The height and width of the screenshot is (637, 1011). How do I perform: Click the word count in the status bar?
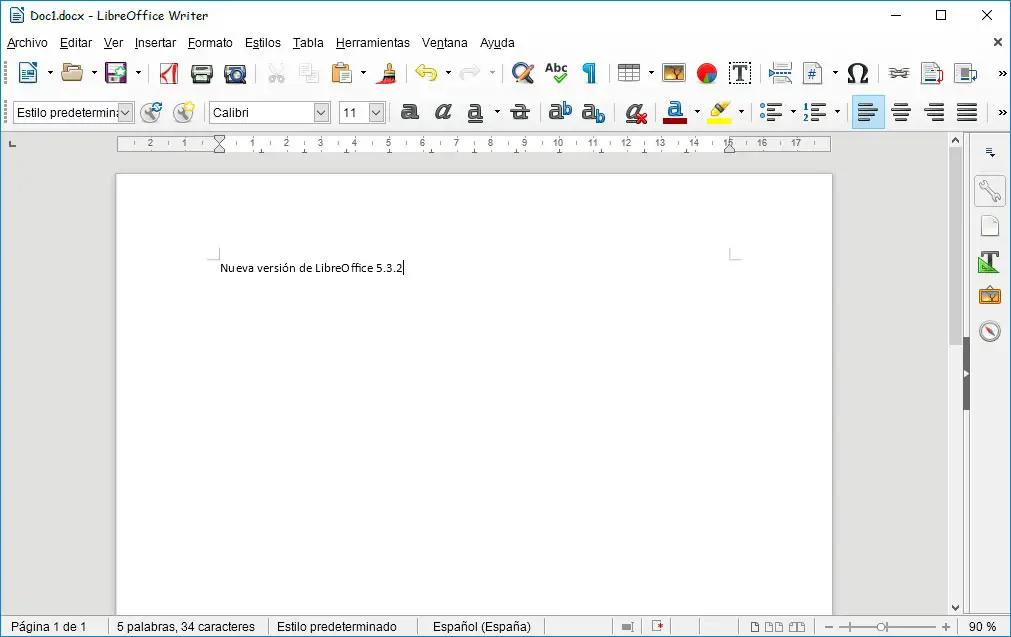pos(186,627)
